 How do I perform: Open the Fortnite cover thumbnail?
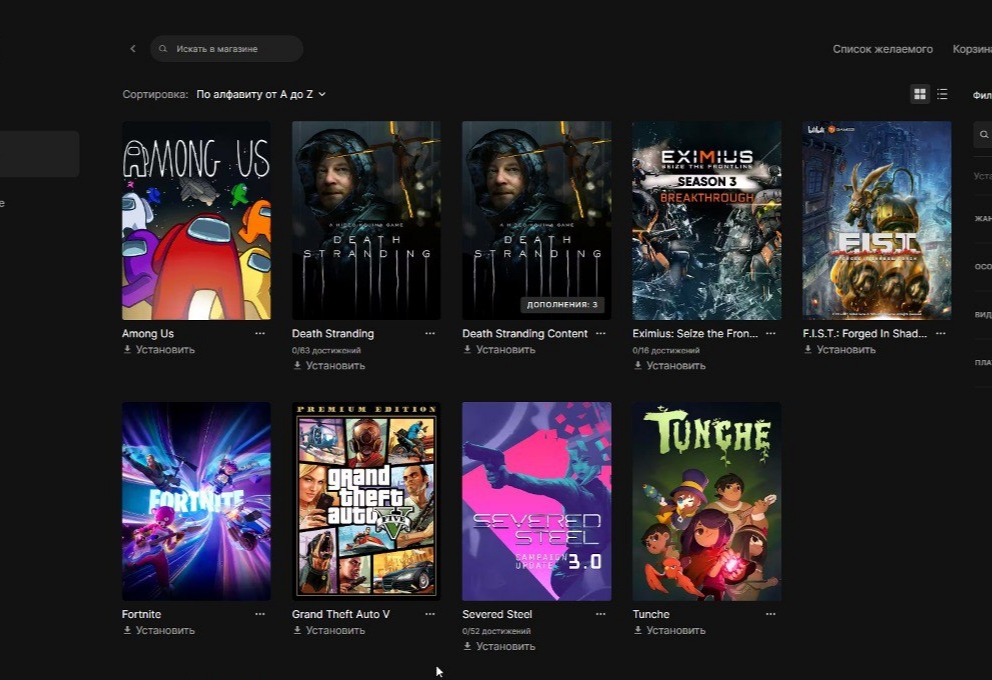(x=196, y=501)
